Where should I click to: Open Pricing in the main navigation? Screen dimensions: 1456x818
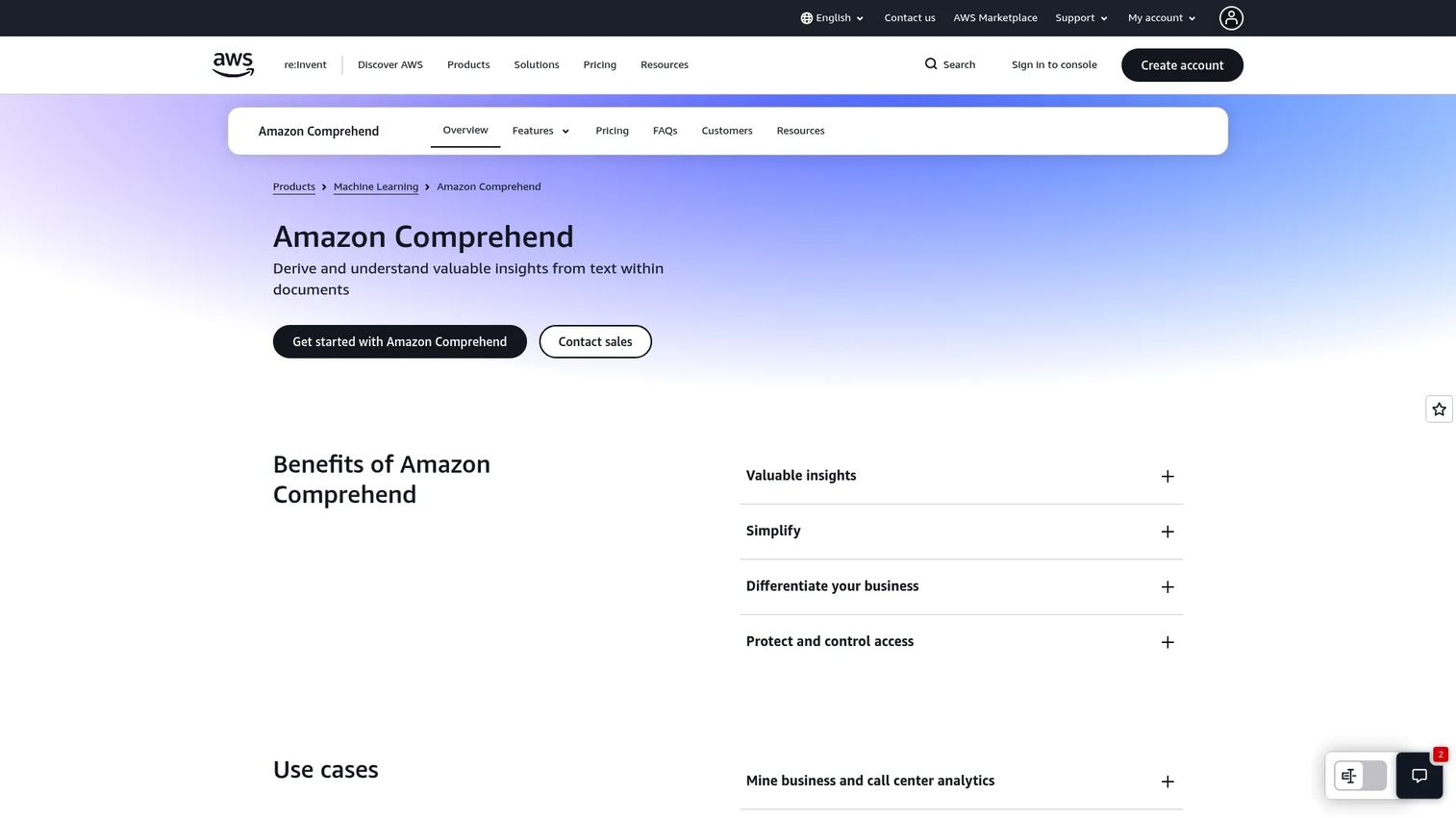(599, 65)
